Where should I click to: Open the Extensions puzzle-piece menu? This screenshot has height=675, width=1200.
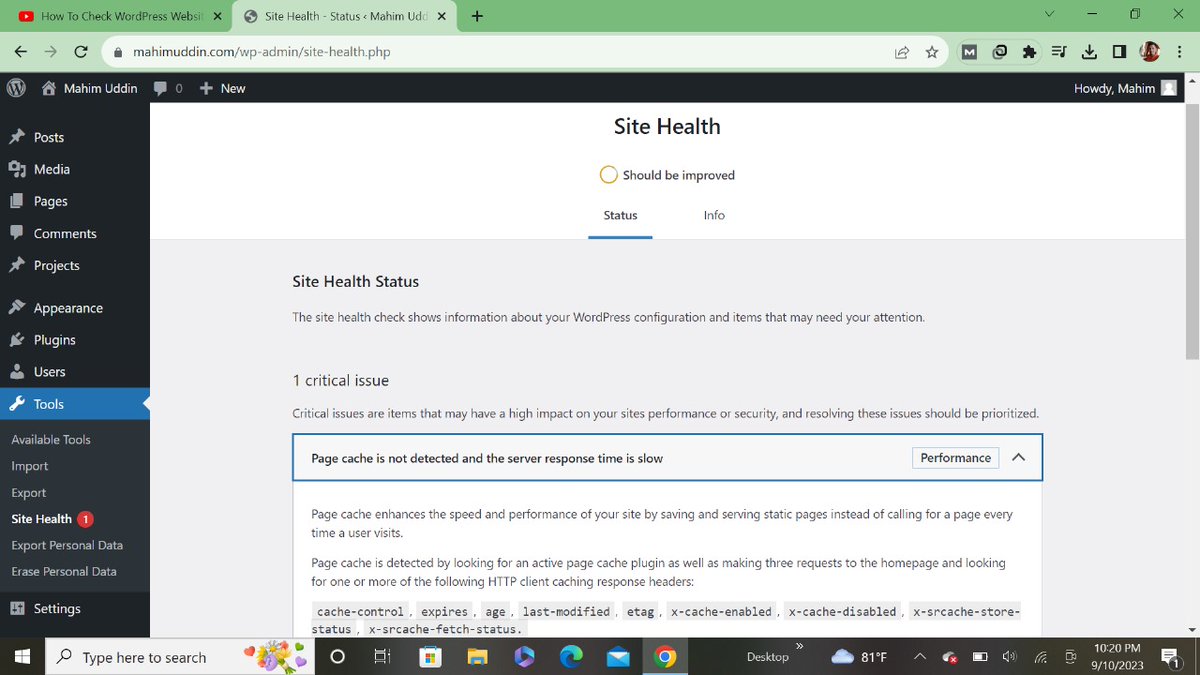coord(1029,52)
